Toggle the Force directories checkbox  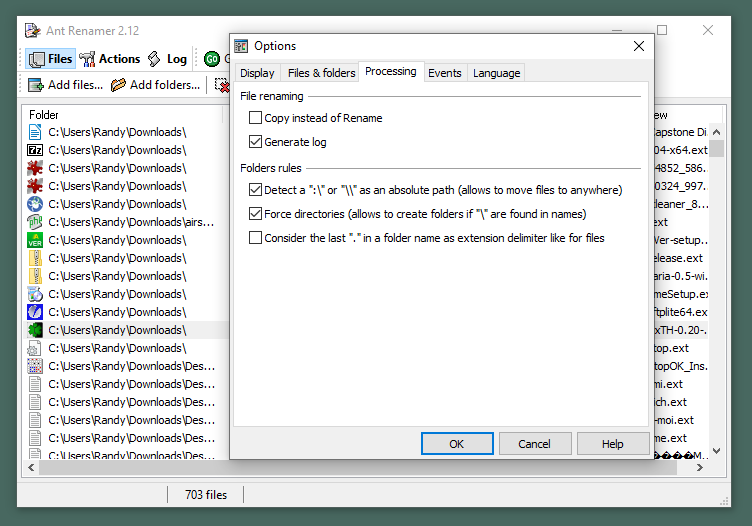click(256, 213)
